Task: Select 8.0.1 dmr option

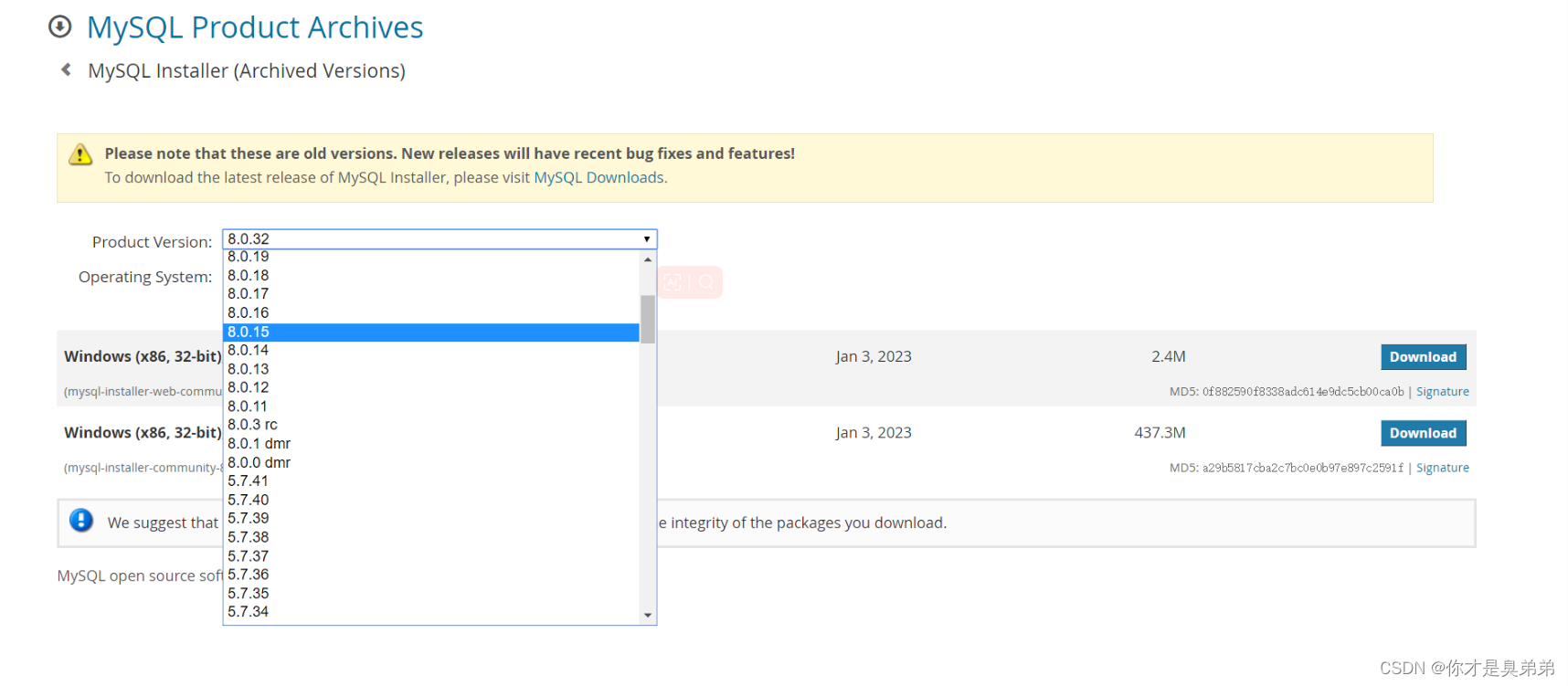Action: 431,444
